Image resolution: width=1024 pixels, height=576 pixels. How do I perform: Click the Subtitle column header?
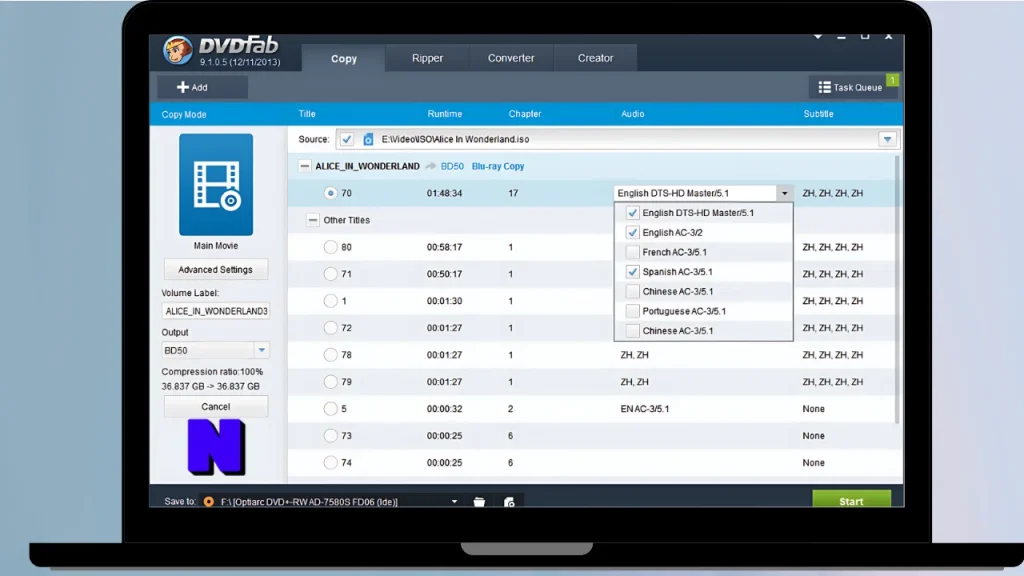[818, 114]
